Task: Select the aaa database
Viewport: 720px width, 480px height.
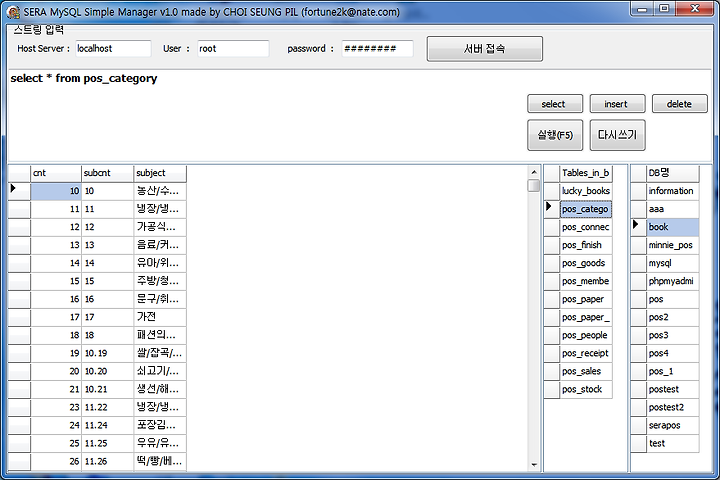Action: click(x=673, y=209)
